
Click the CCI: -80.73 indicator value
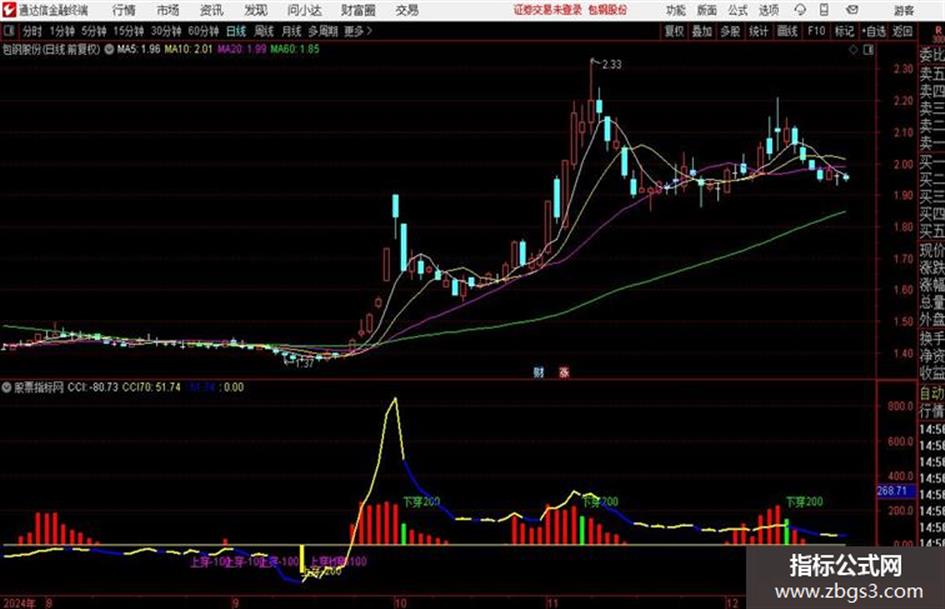pos(93,387)
